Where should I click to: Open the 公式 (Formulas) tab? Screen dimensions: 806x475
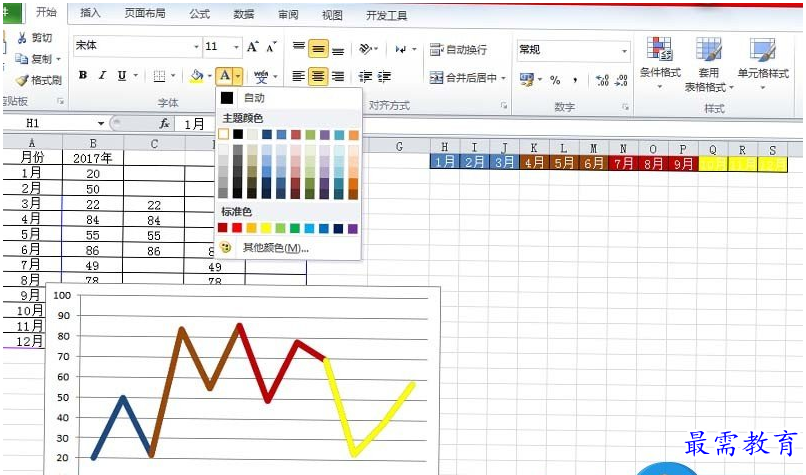click(x=199, y=14)
